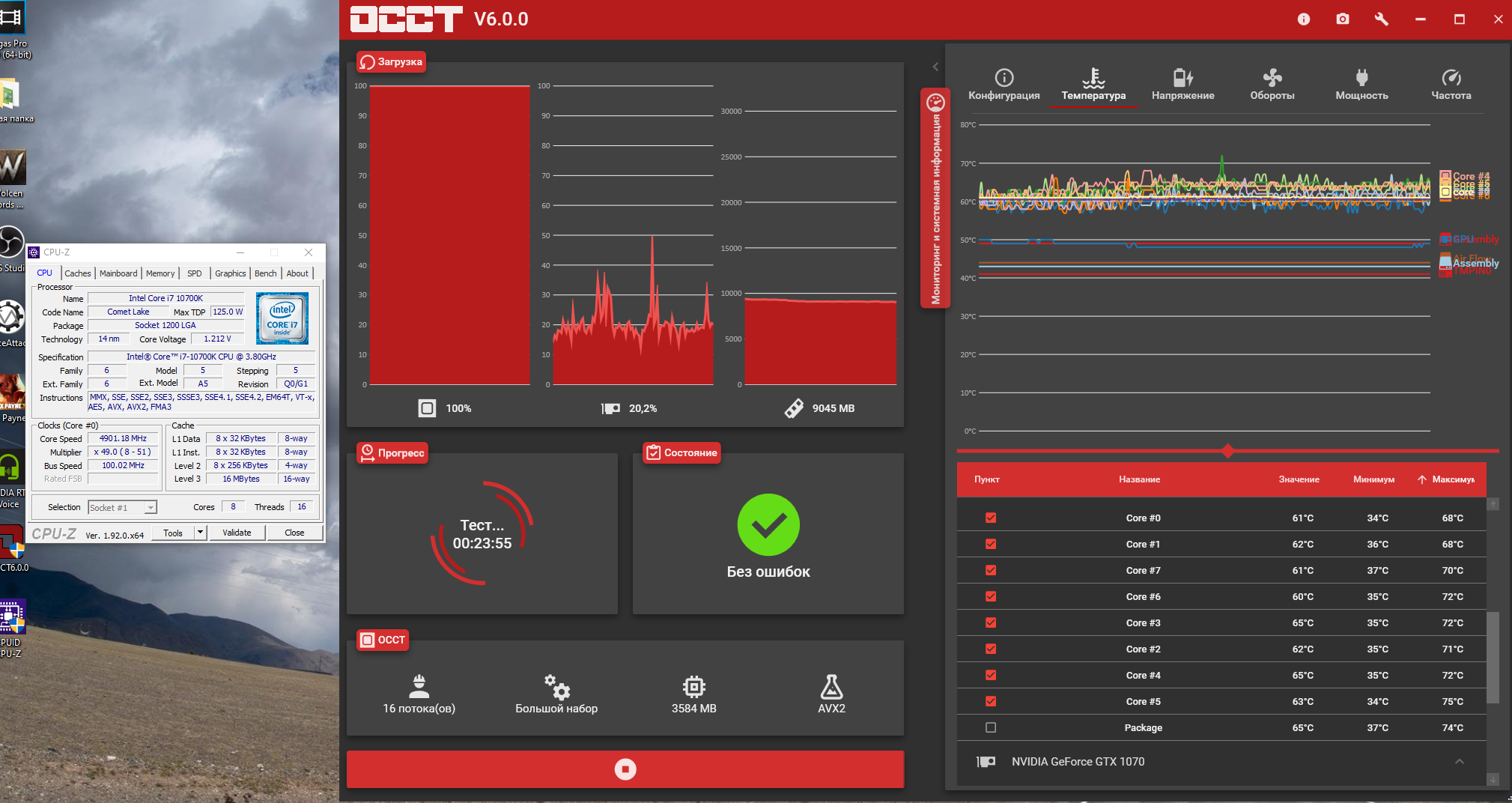Open the Tools dropdown arrow in CPU-Z
The image size is (1512, 803).
(200, 533)
